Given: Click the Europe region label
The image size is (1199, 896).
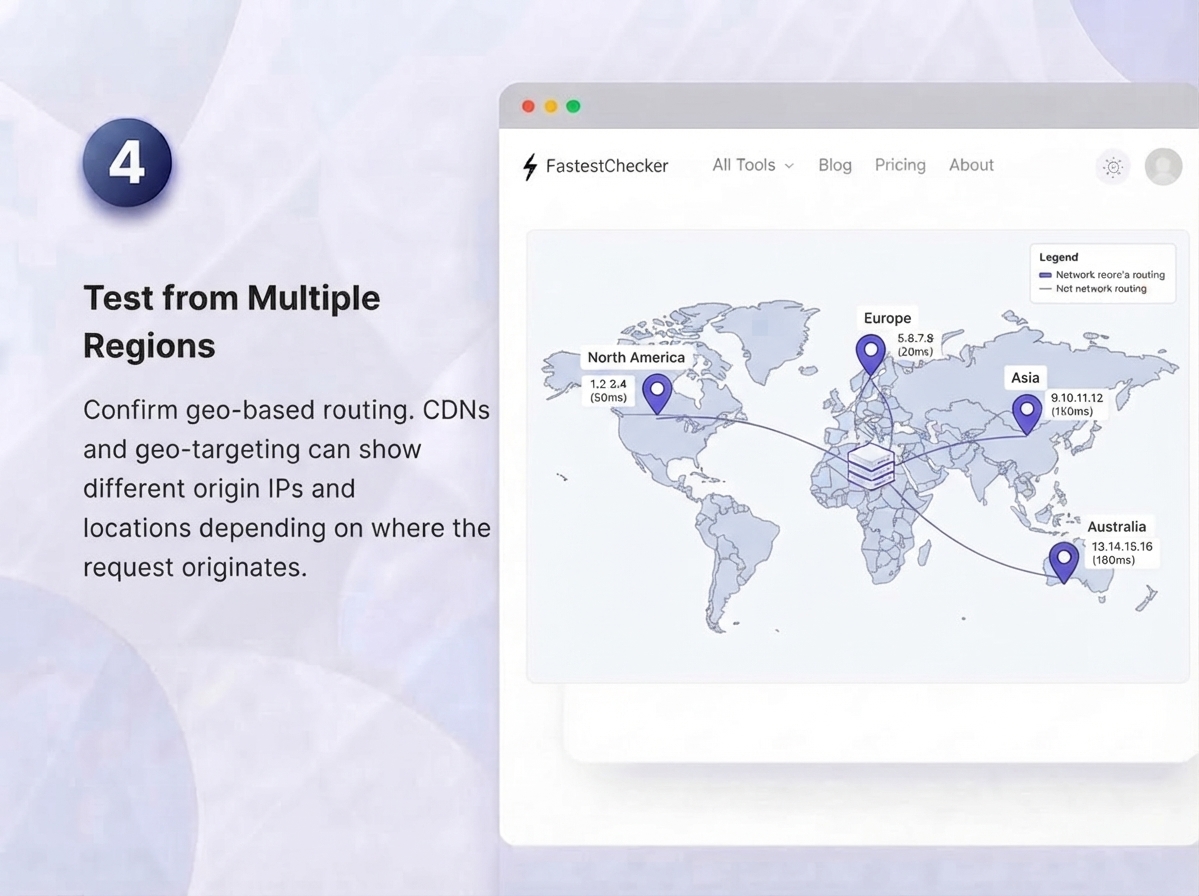Looking at the screenshot, I should coord(887,318).
